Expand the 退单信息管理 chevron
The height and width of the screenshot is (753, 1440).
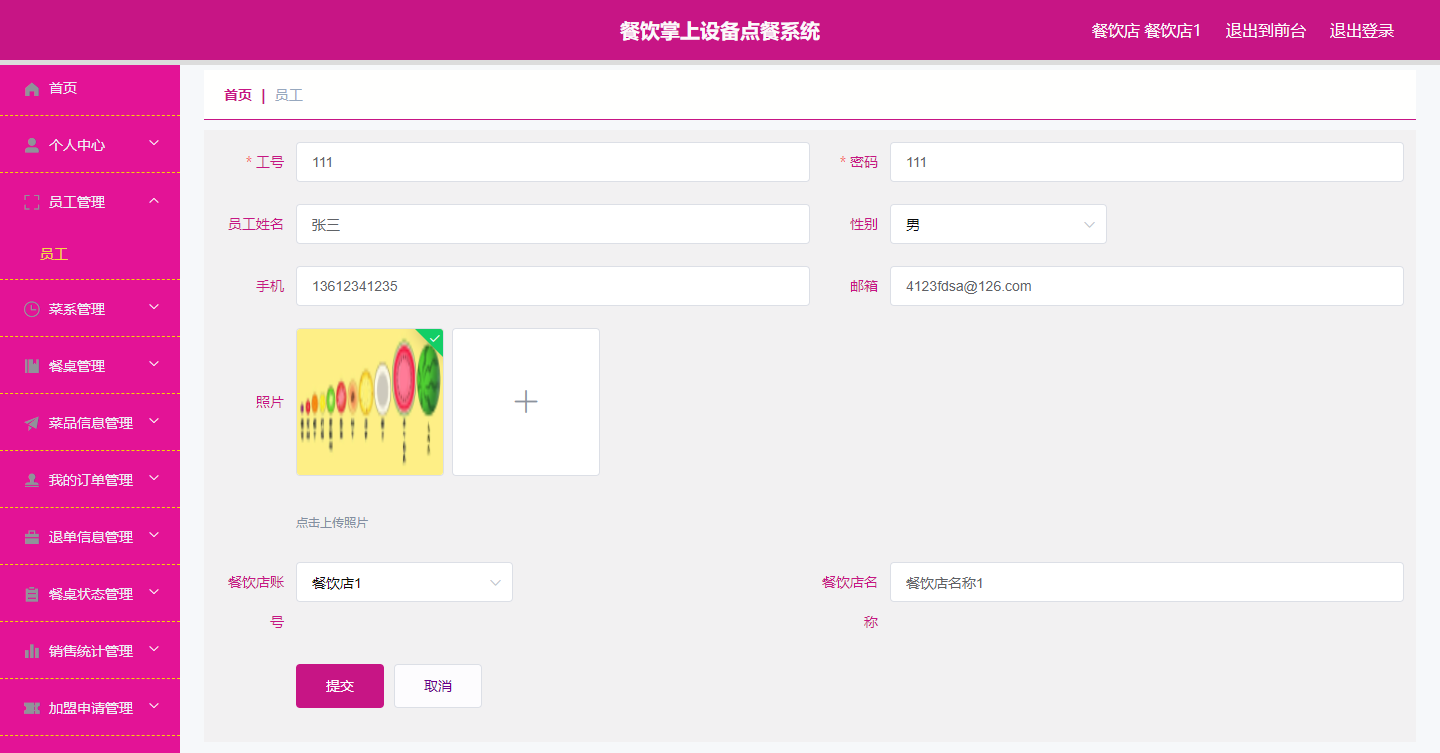(154, 536)
